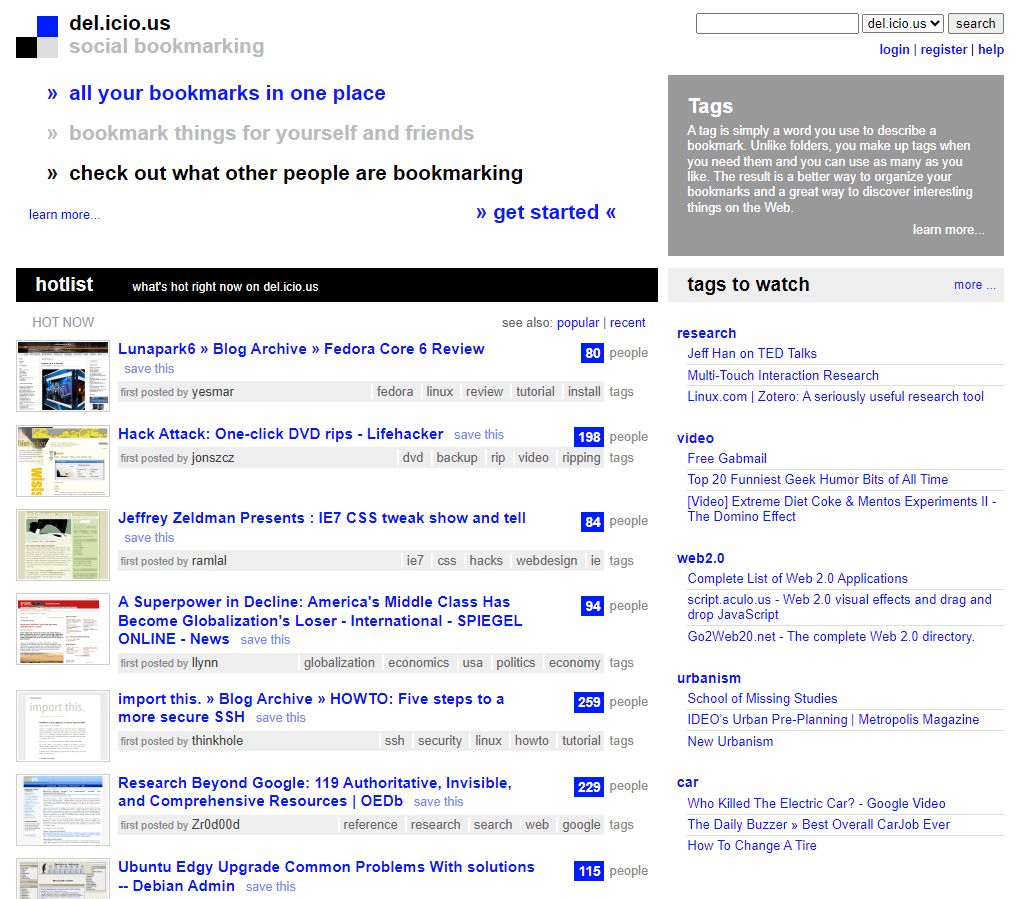This screenshot has height=899, width=1020.
Task: Select the reference tag
Action: click(x=370, y=825)
